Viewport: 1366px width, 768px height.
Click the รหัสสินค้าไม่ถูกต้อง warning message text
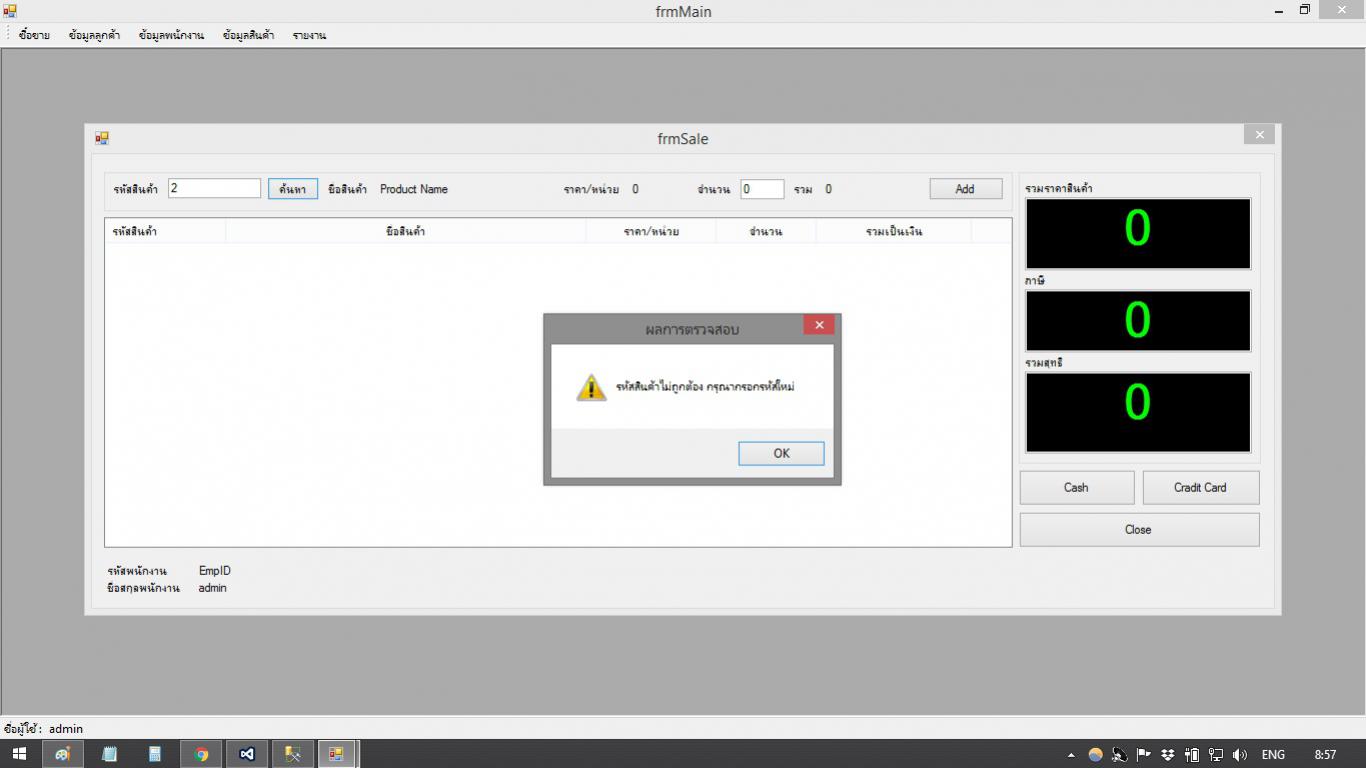point(705,387)
